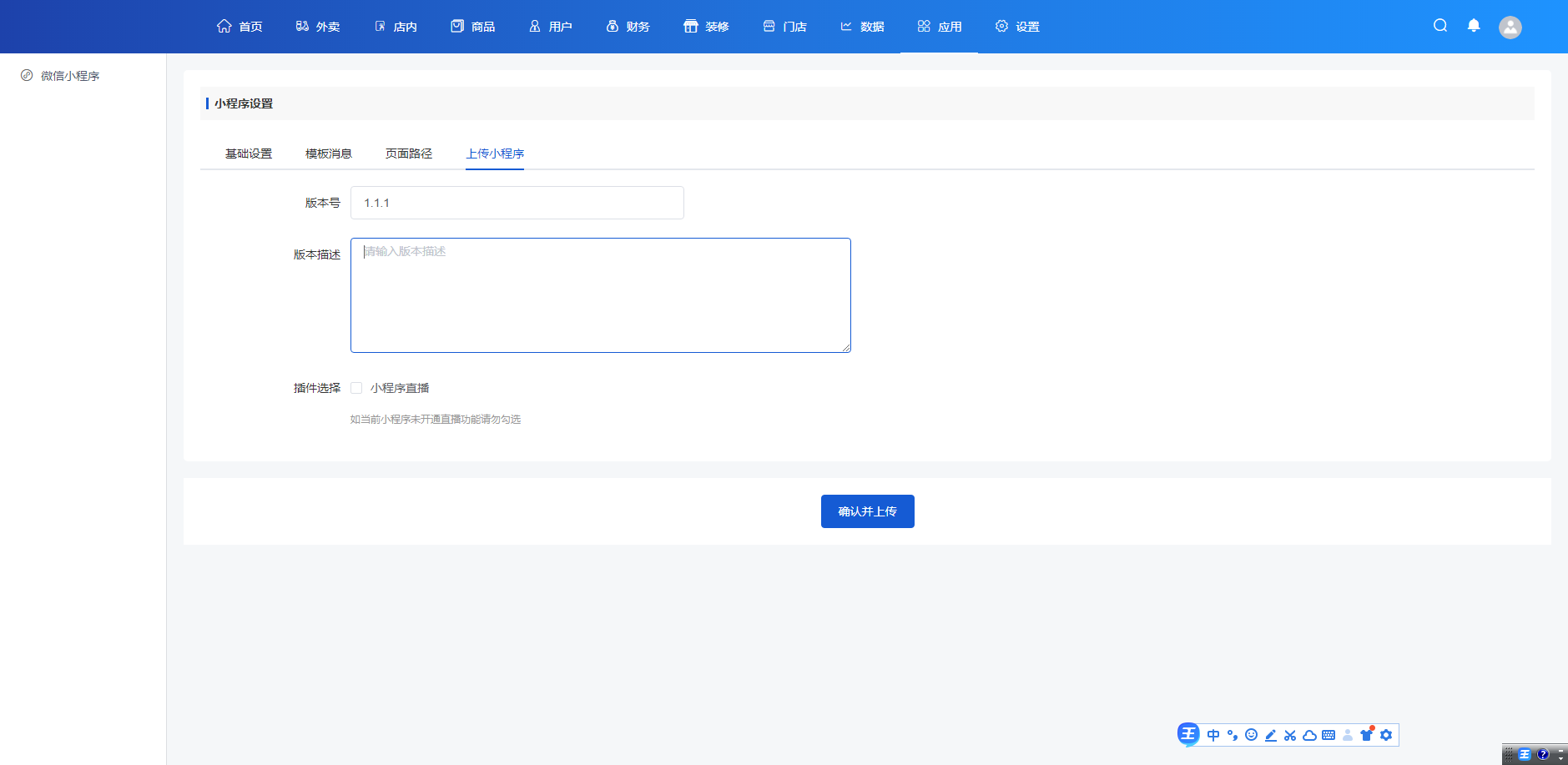Open IME toolbar settings gear
Image resolution: width=1568 pixels, height=765 pixels.
point(1386,735)
